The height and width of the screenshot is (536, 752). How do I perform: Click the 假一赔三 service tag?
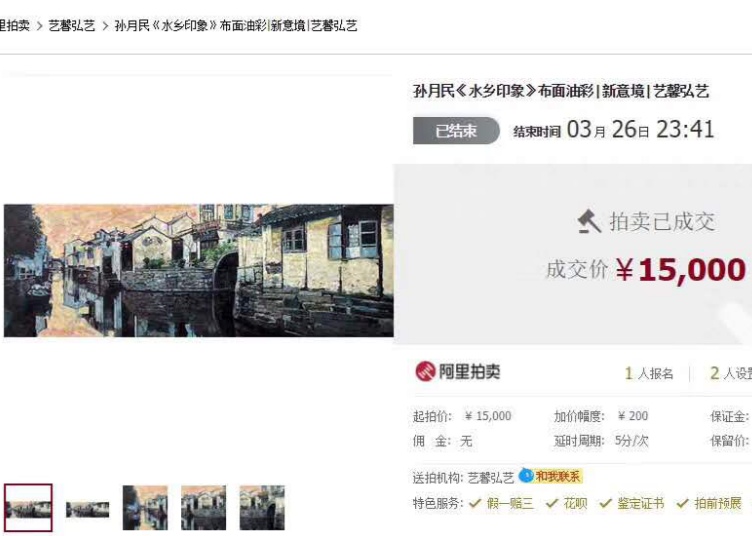[x=510, y=503]
